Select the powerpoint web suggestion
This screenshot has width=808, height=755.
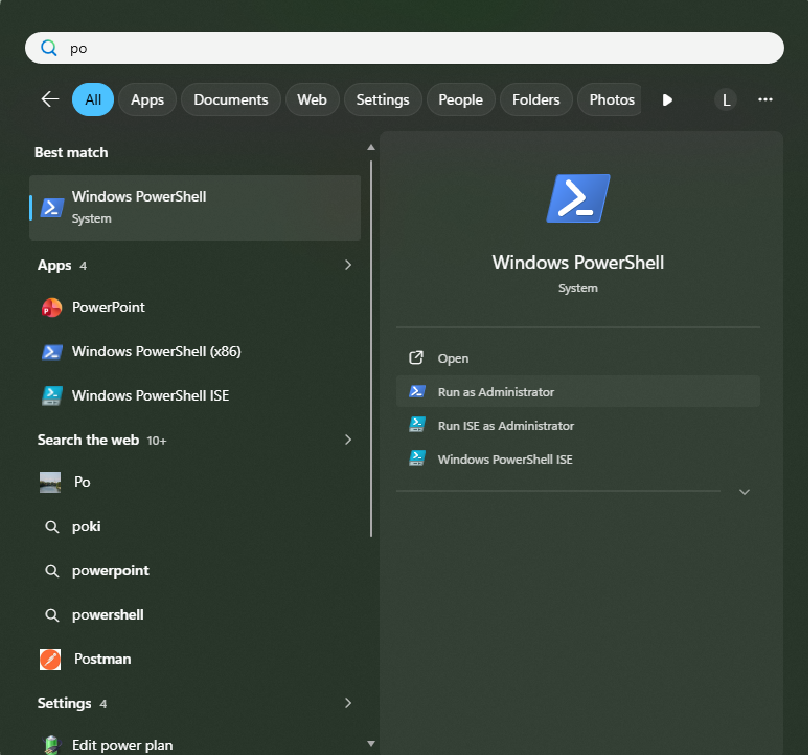pyautogui.click(x=195, y=571)
